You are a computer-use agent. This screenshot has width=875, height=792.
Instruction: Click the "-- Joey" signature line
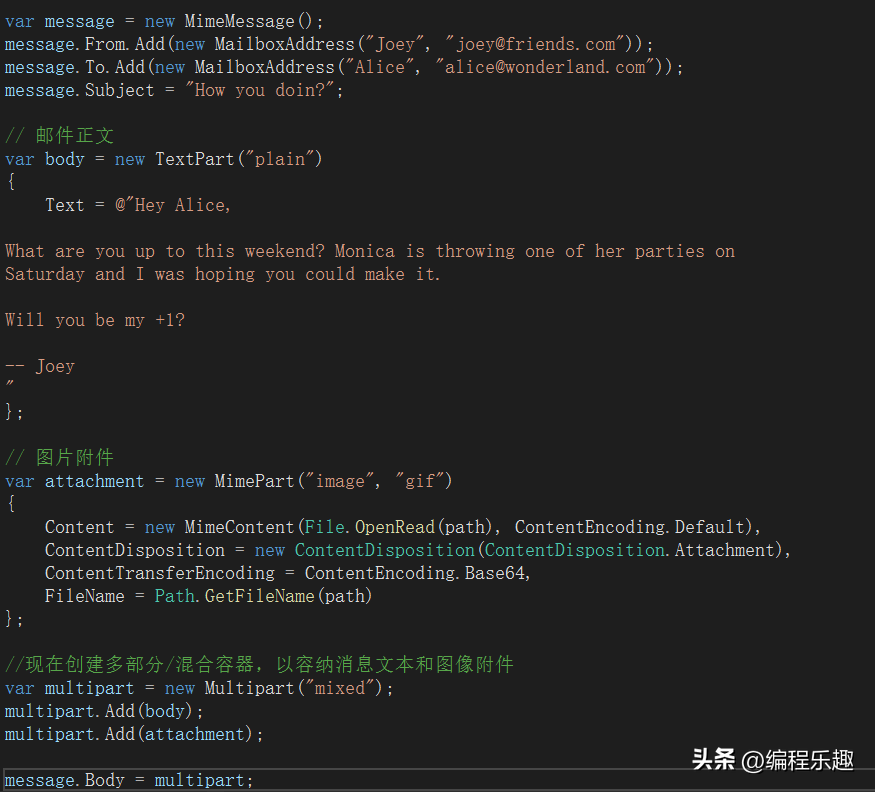(x=40, y=366)
